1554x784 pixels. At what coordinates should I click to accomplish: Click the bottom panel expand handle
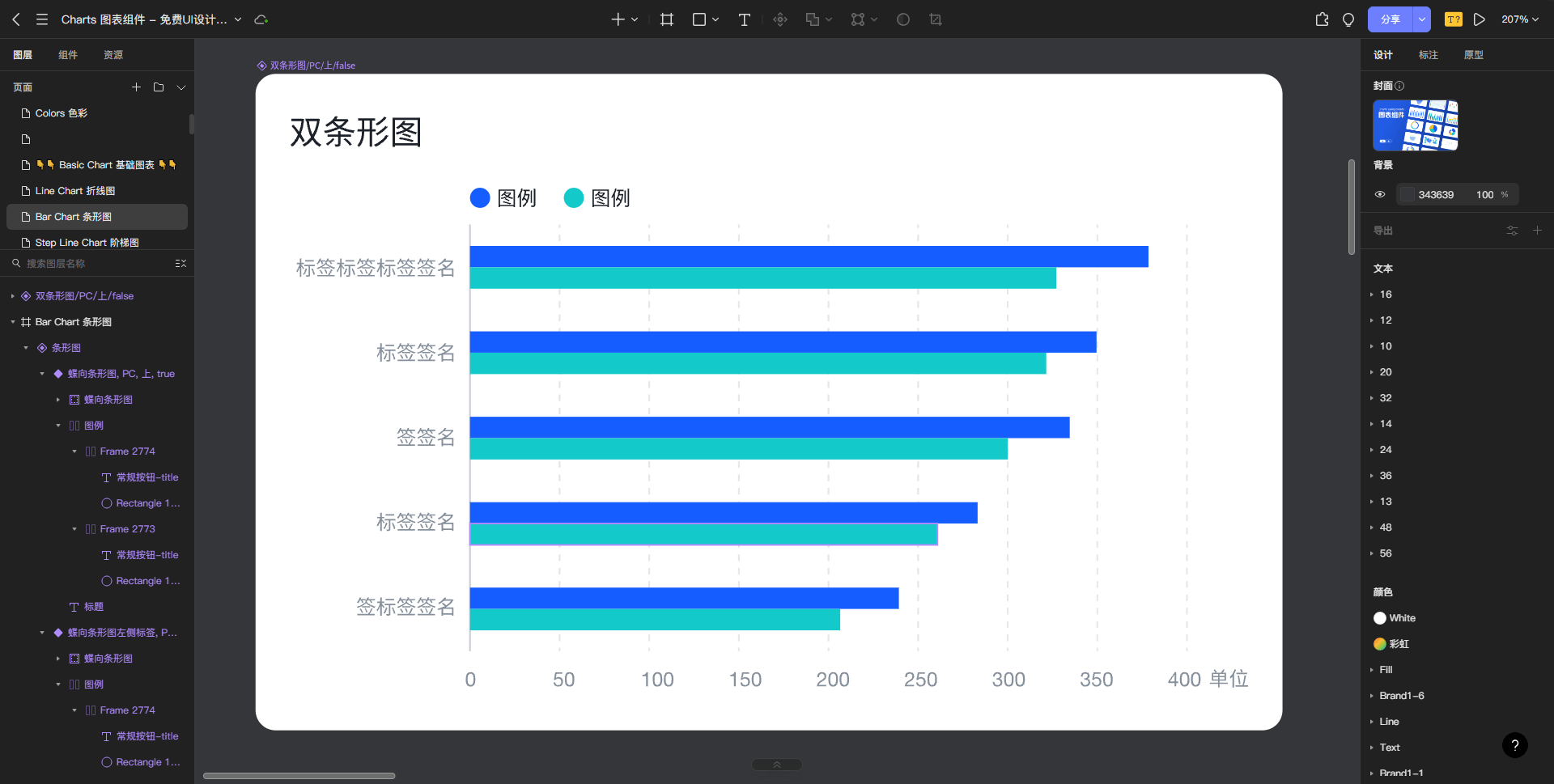pyautogui.click(x=777, y=765)
